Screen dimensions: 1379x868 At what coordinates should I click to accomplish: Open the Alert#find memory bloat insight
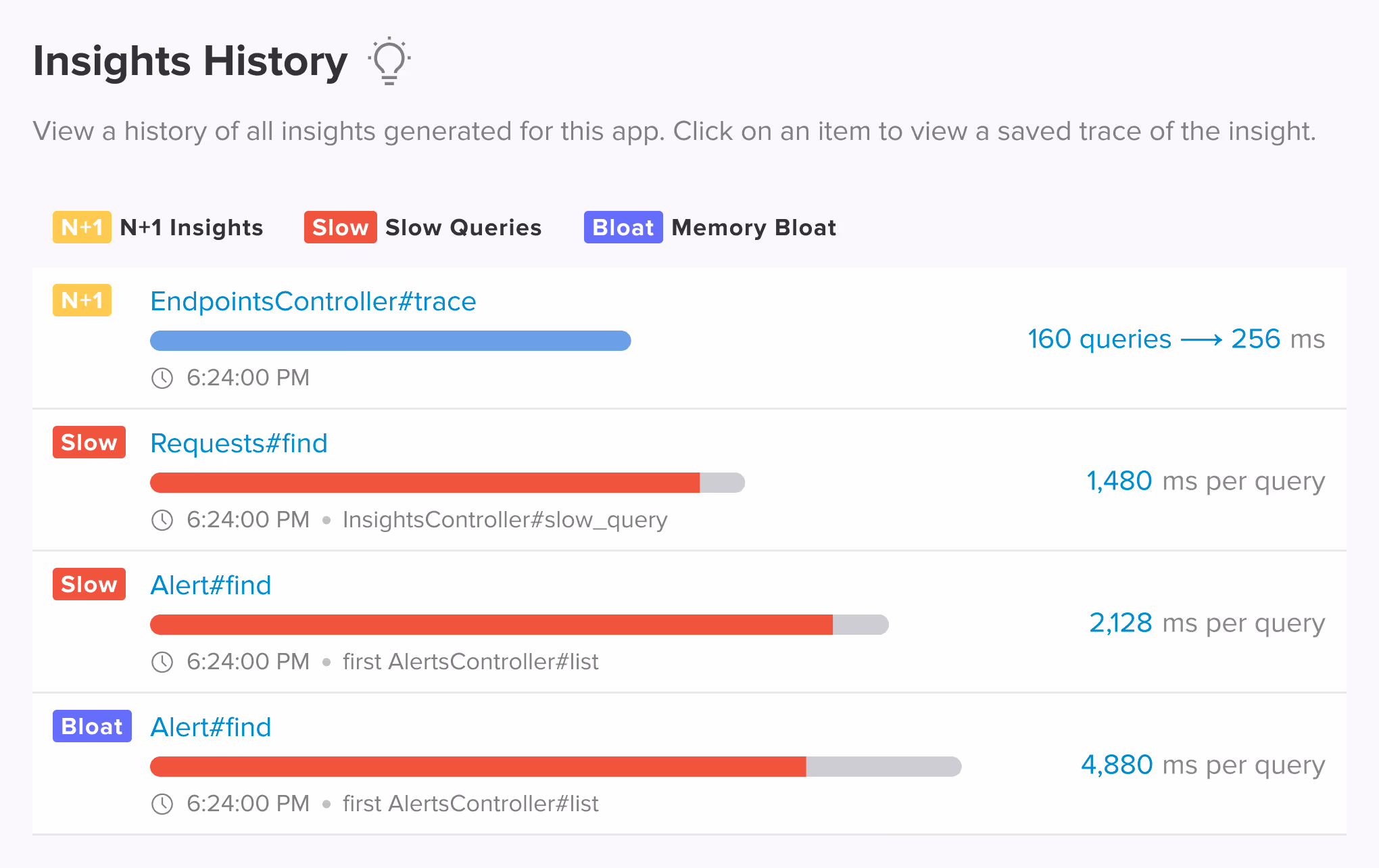[x=210, y=727]
